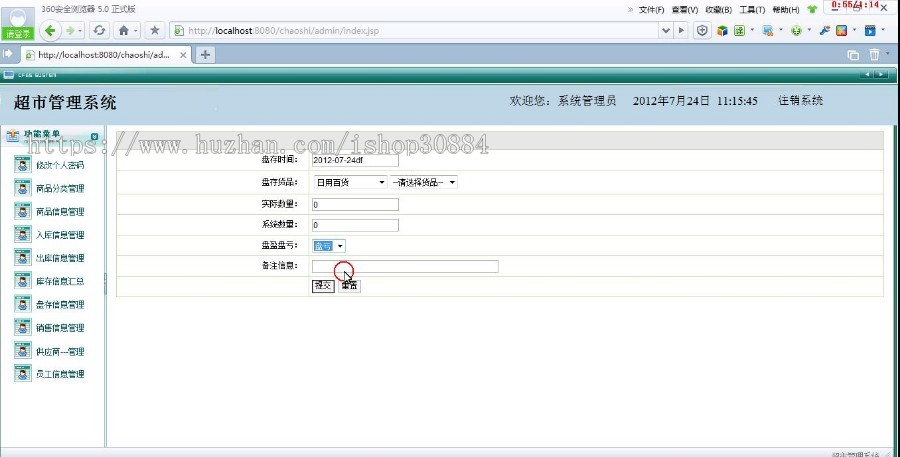Reload the page with the refresh icon
The height and width of the screenshot is (457, 900).
pos(99,30)
